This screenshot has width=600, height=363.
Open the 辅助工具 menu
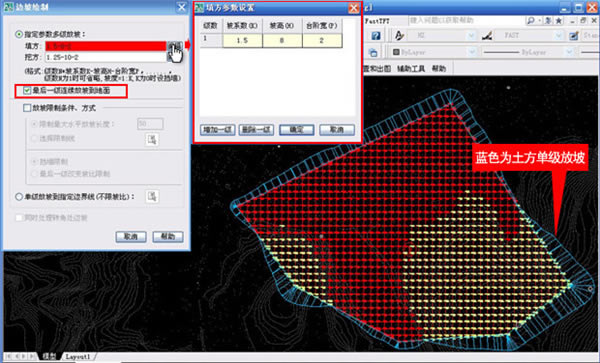pos(411,69)
